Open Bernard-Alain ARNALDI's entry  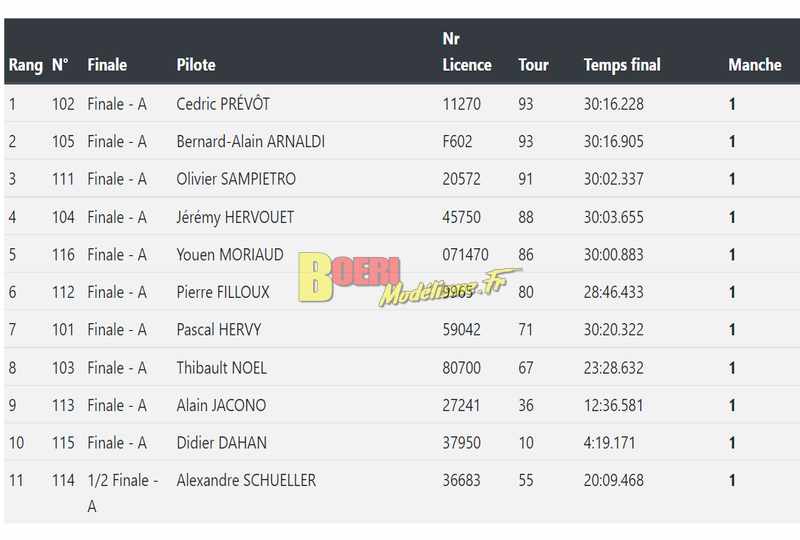pyautogui.click(x=251, y=141)
